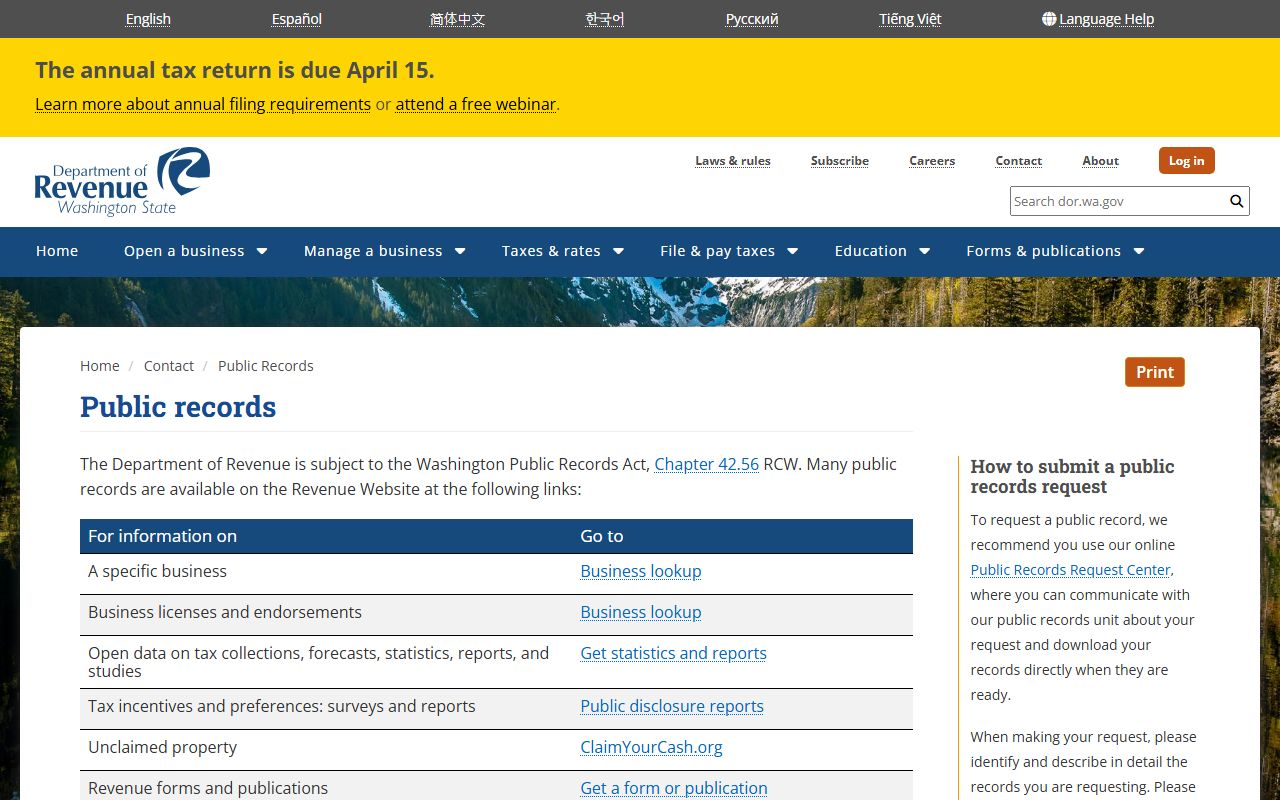Open the Careers link
Viewport: 1280px width, 800px height.
coord(932,161)
